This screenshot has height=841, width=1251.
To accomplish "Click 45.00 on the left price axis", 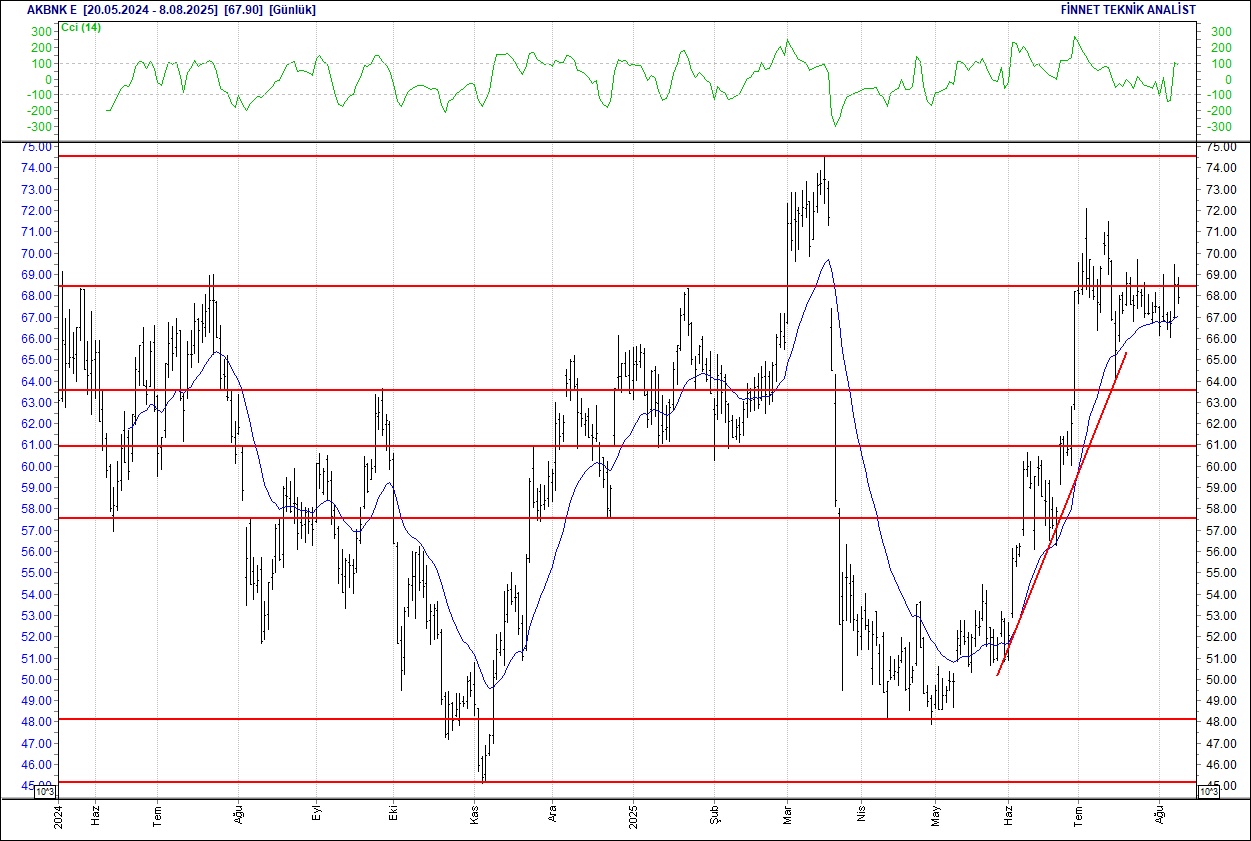I will 36,786.
